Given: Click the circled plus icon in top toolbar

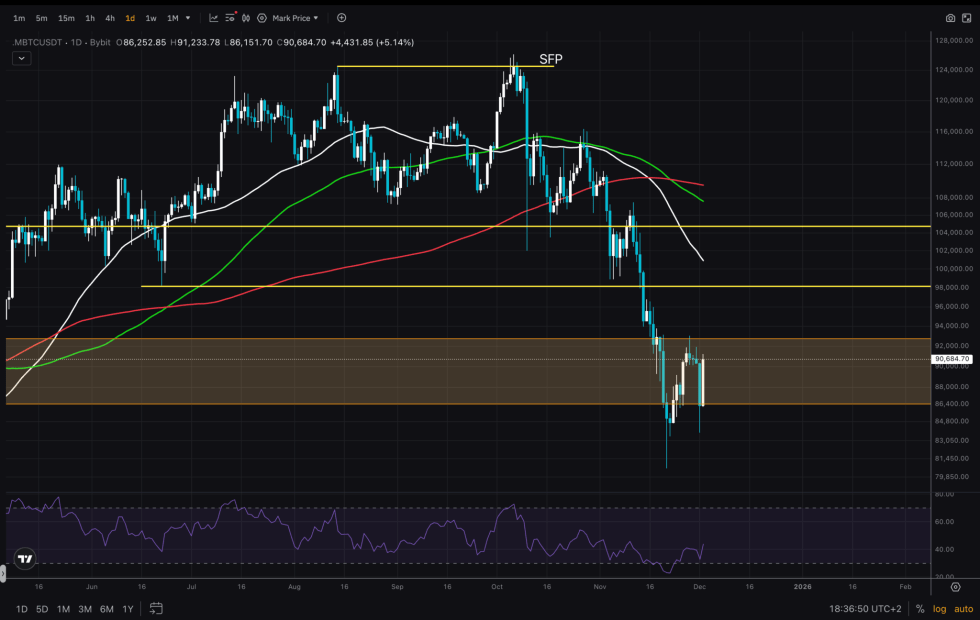Looking at the screenshot, I should pyautogui.click(x=342, y=18).
